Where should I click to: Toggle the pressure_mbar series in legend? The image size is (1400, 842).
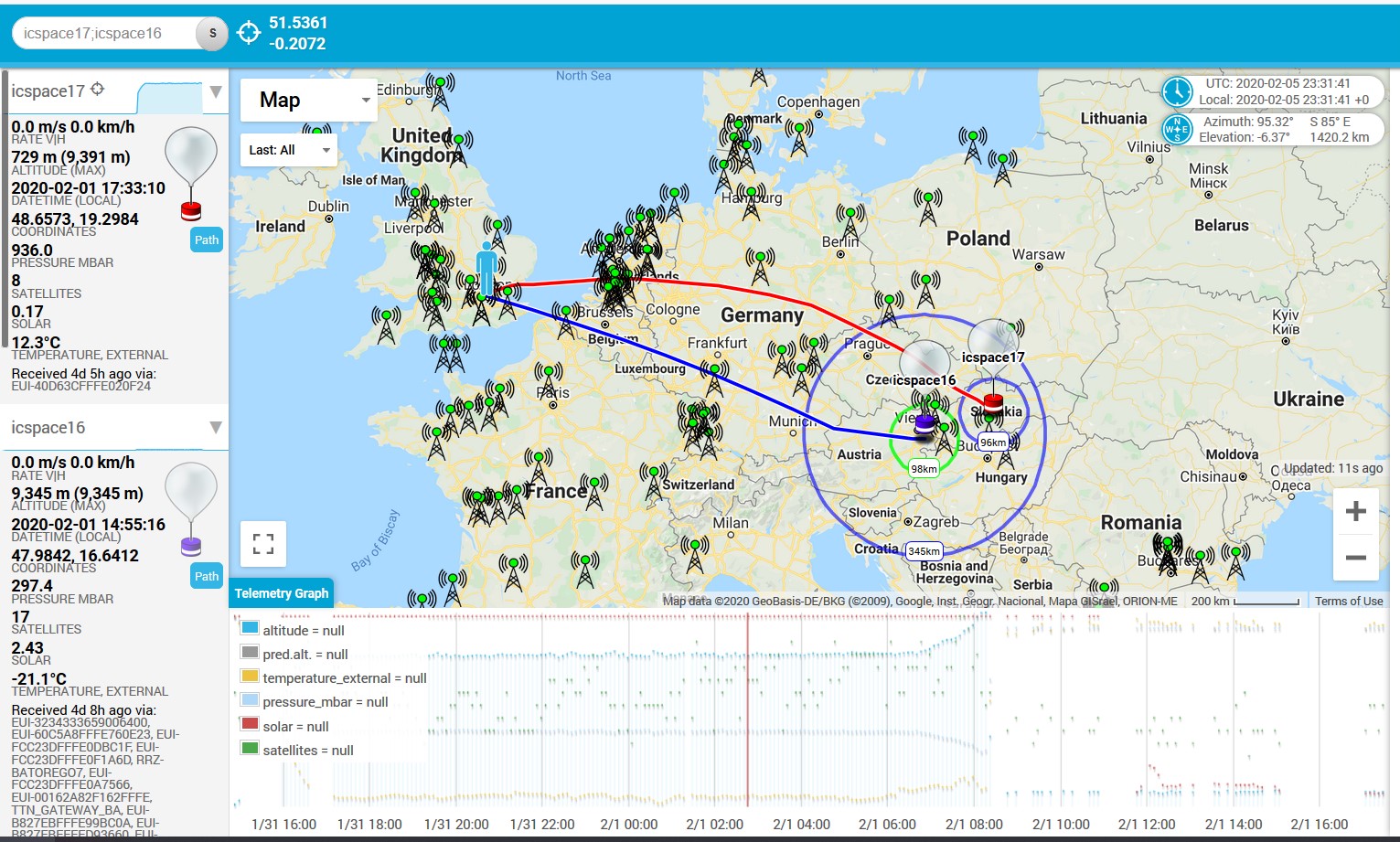[315, 701]
